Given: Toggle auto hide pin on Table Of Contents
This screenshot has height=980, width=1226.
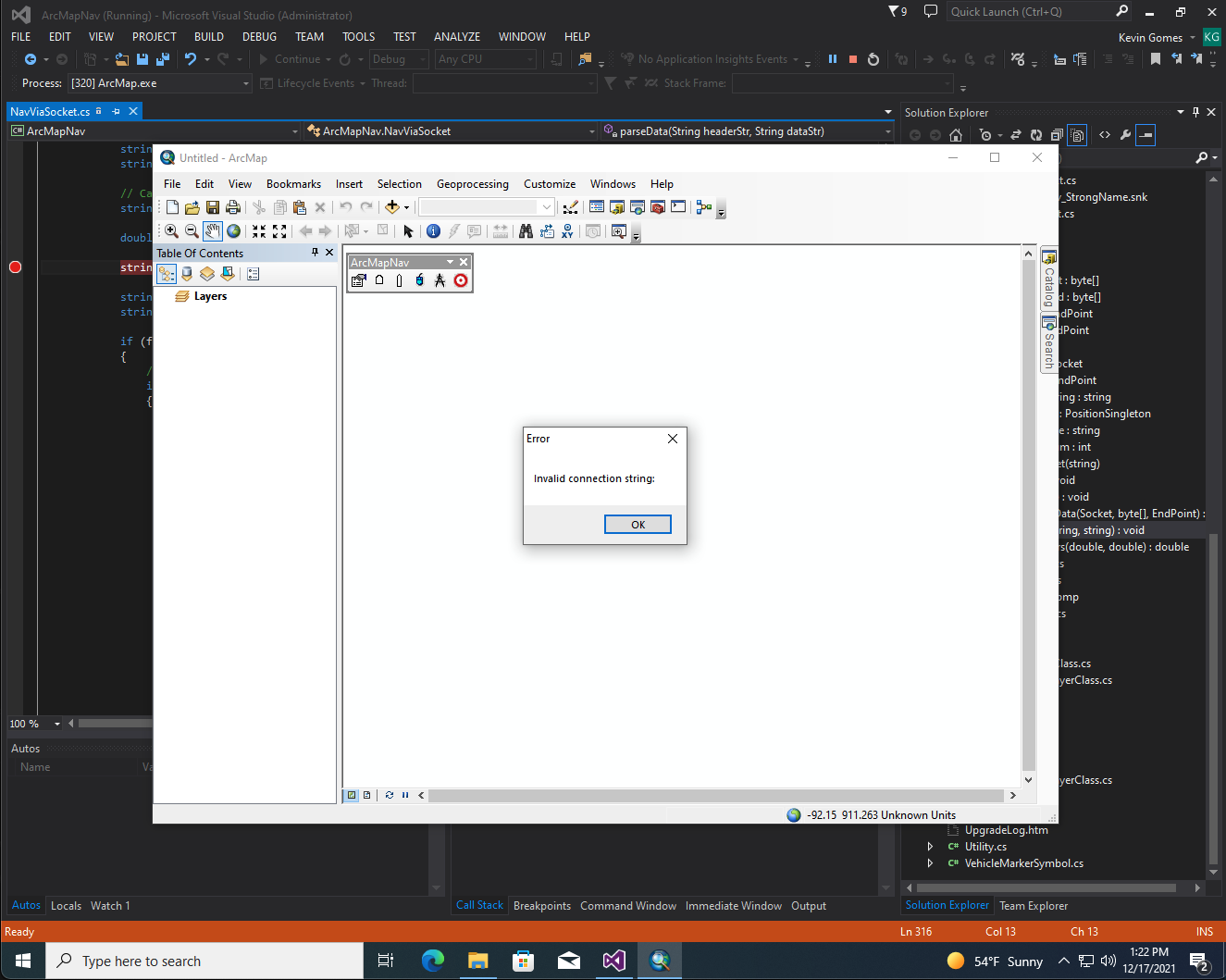Looking at the screenshot, I should [x=315, y=253].
